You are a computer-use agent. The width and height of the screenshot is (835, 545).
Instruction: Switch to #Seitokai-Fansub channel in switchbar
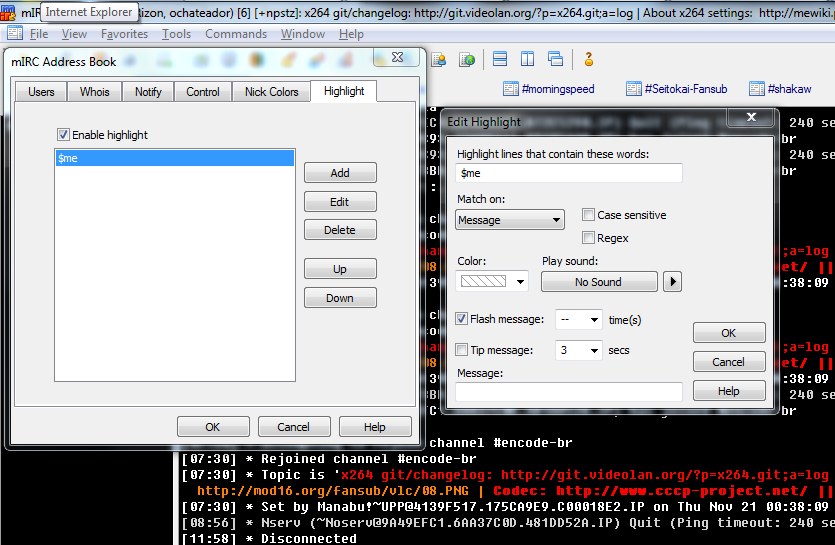coord(677,89)
